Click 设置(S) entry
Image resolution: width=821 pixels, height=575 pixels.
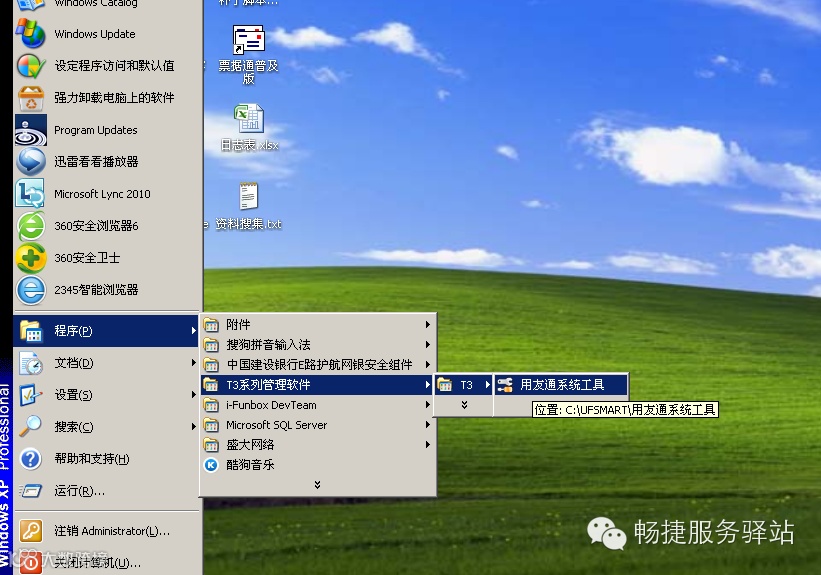(x=107, y=395)
